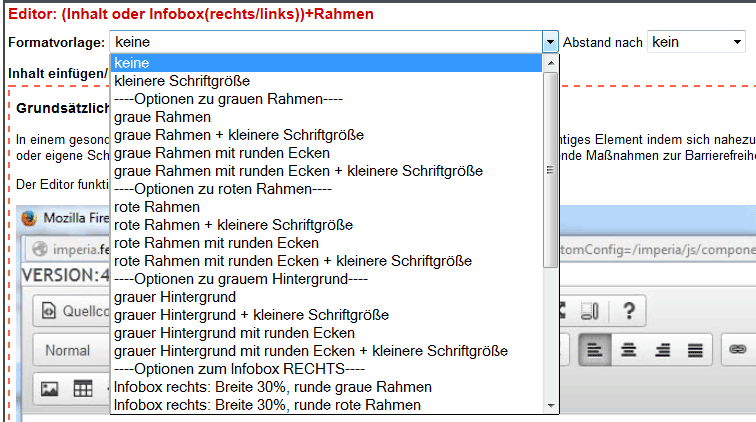
Task: Click '----Optionen zum Infobox RECHTS----' entry
Action: click(326, 369)
